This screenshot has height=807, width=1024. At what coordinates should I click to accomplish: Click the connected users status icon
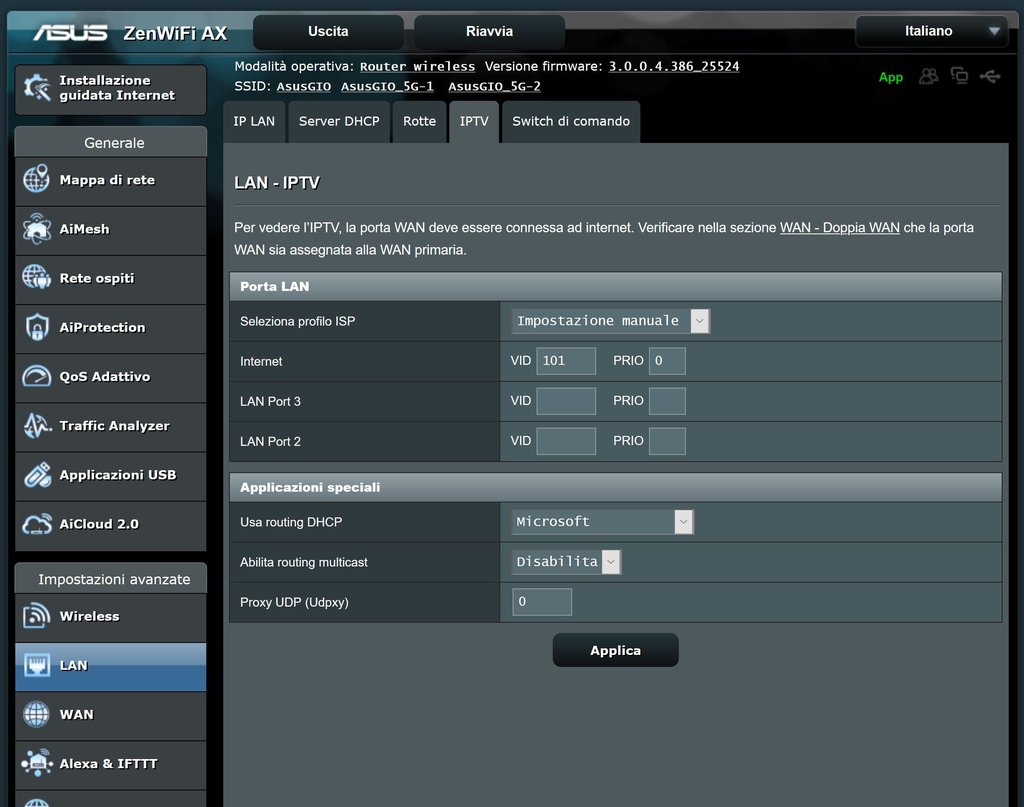tap(929, 76)
